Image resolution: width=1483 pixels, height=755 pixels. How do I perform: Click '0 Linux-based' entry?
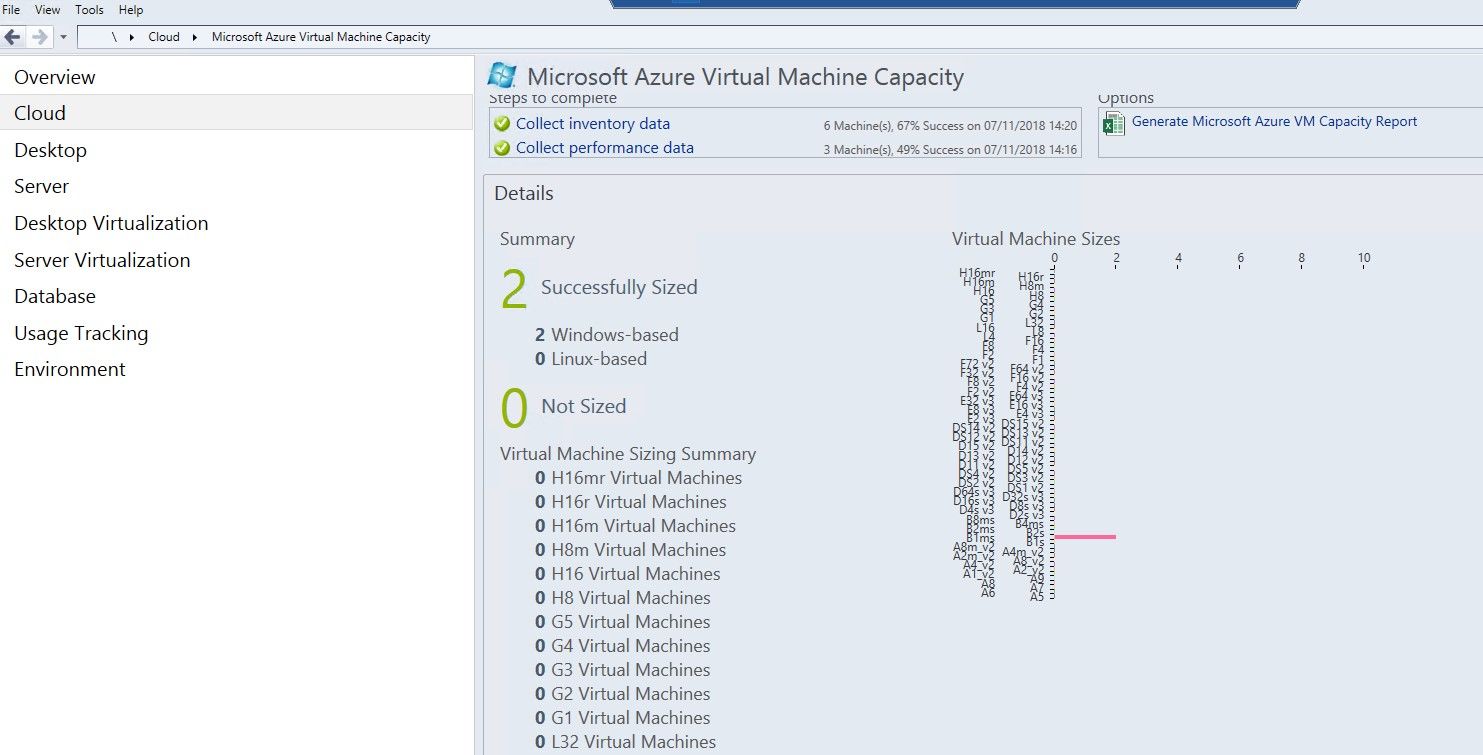click(x=591, y=359)
